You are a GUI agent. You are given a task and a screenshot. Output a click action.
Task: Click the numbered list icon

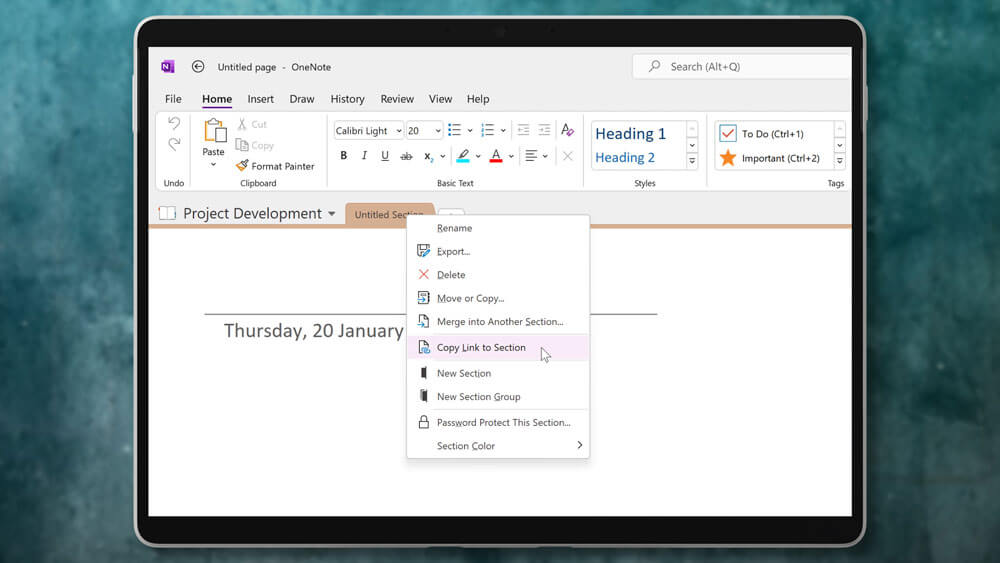pyautogui.click(x=487, y=130)
